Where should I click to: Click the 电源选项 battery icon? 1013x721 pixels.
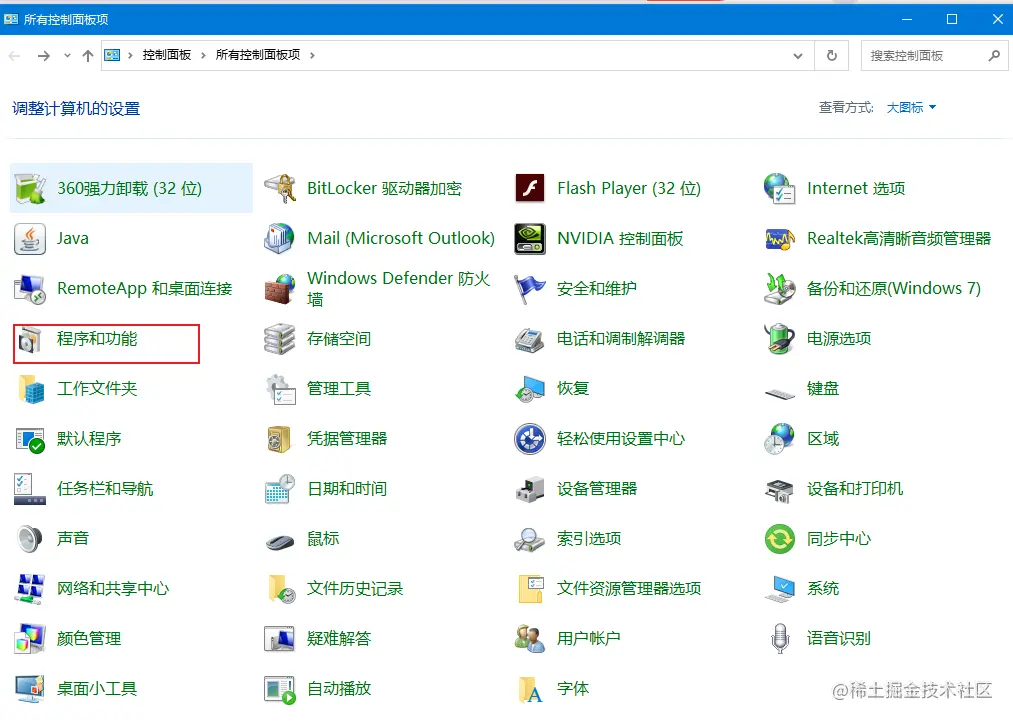[780, 339]
